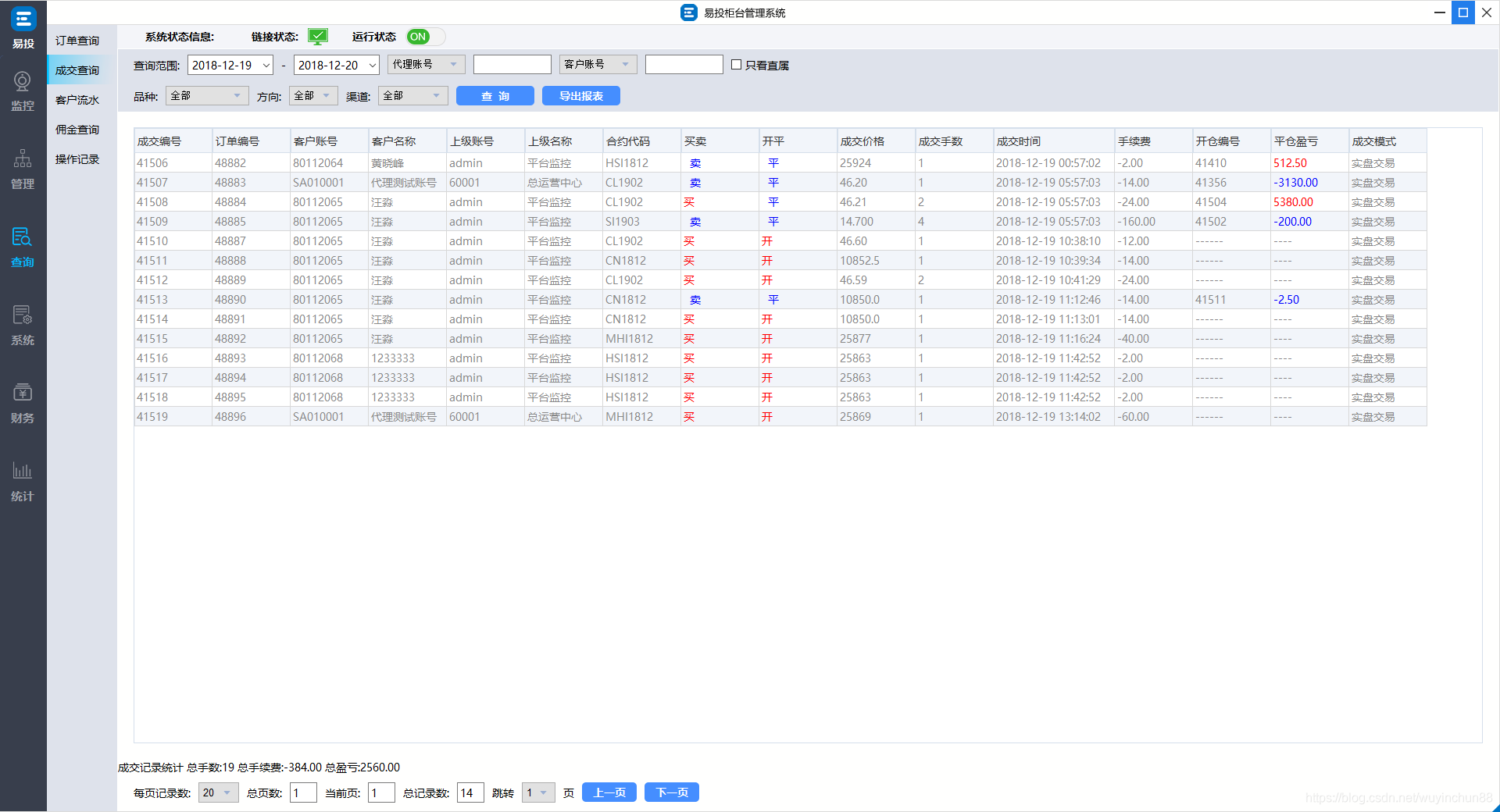Click open position number 41511

(1210, 300)
